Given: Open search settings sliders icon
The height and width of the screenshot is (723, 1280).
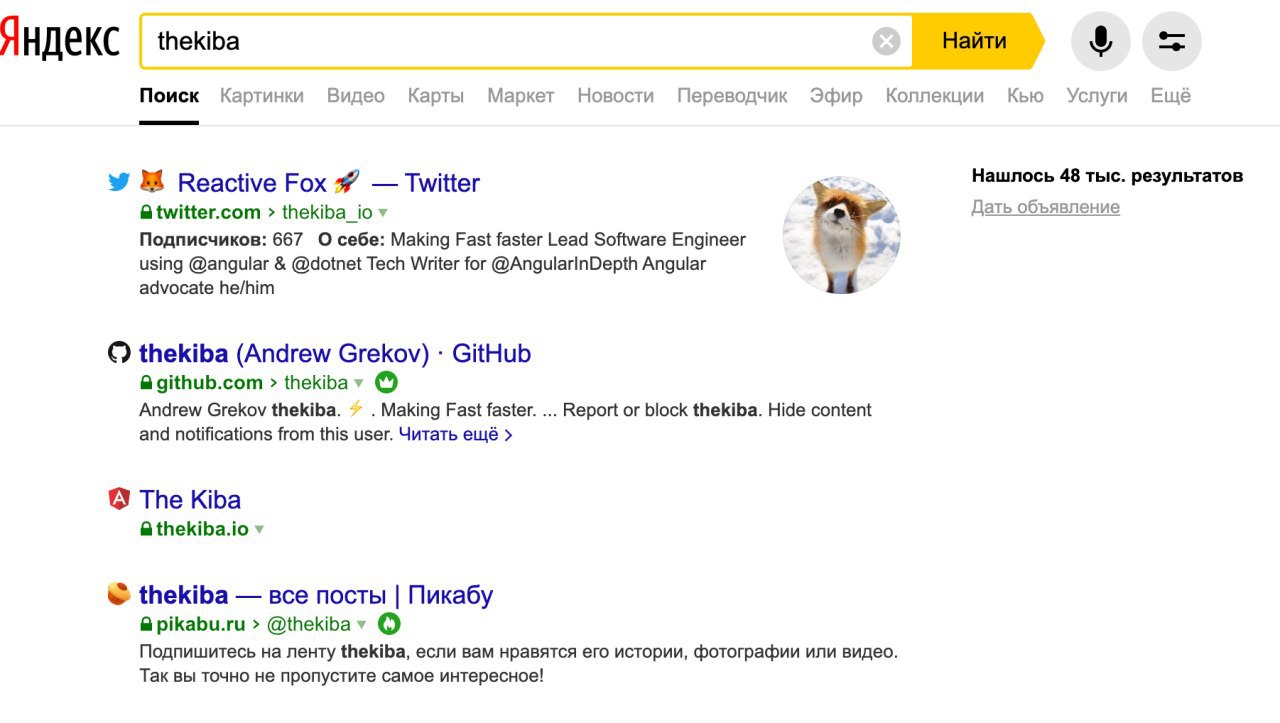Looking at the screenshot, I should pos(1171,41).
